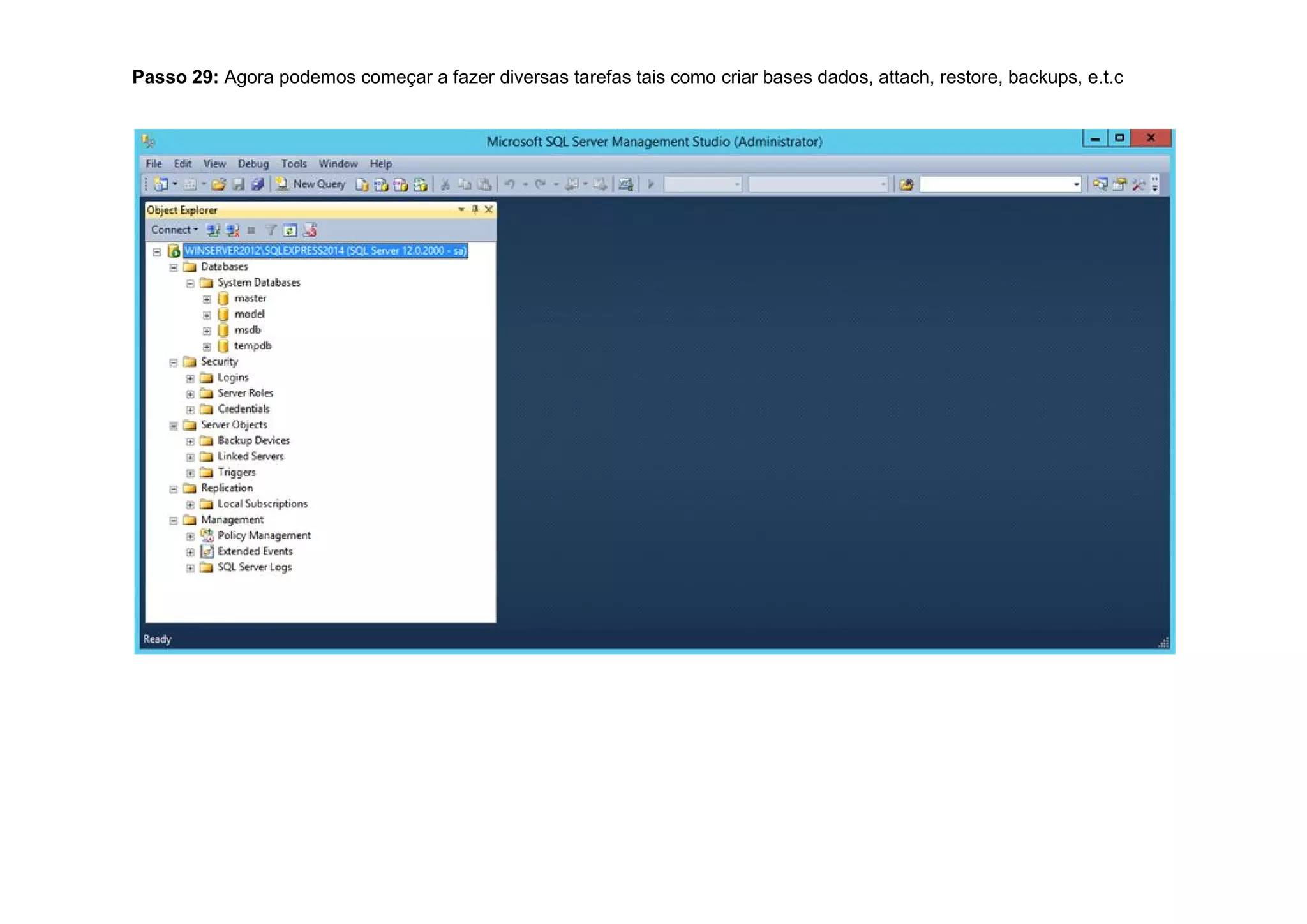
Task: Expand the master database node
Action: click(x=207, y=299)
